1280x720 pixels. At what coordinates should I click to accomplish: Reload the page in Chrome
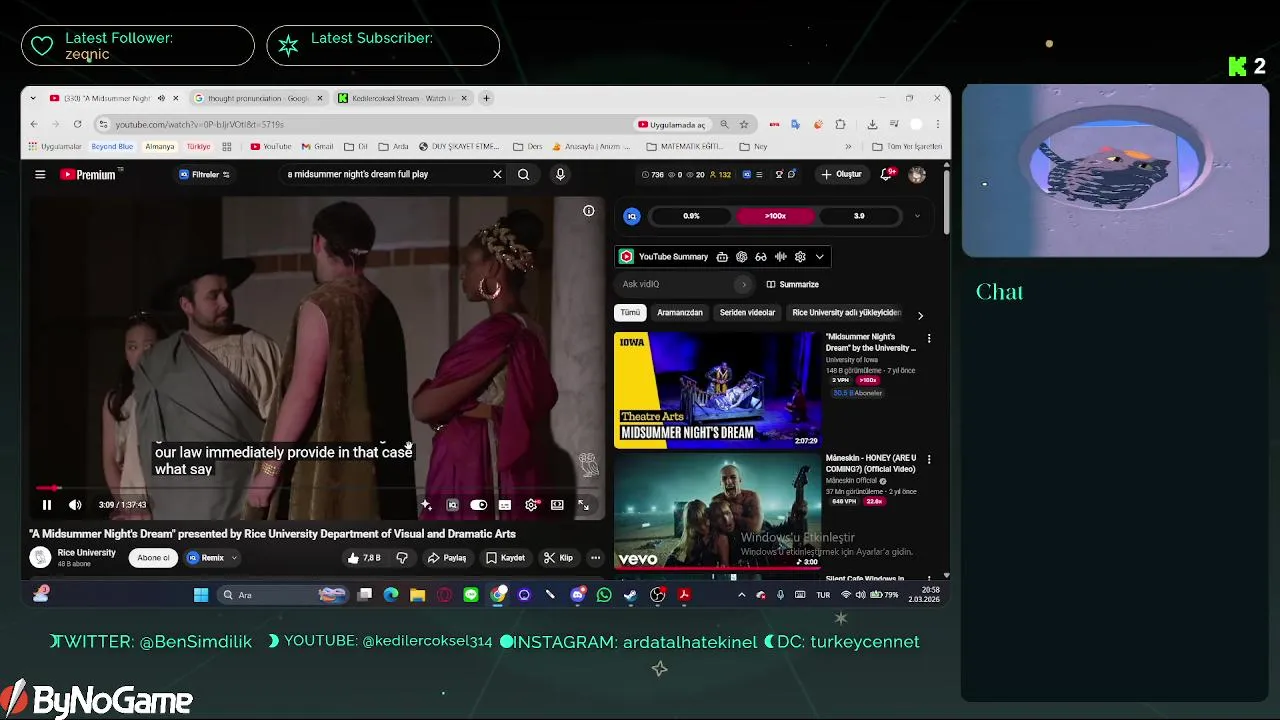click(78, 124)
